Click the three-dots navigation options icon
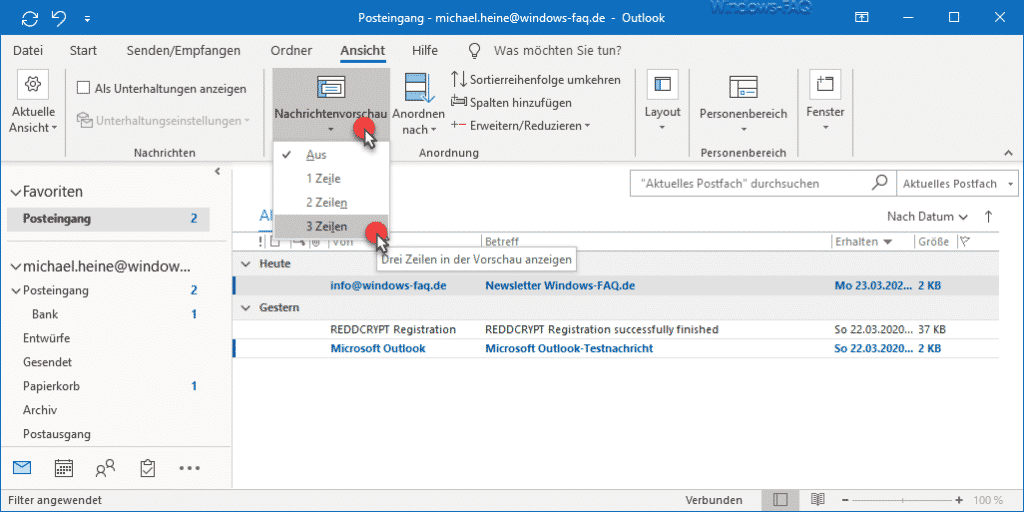Screen dimensions: 1024x512 pos(189,468)
